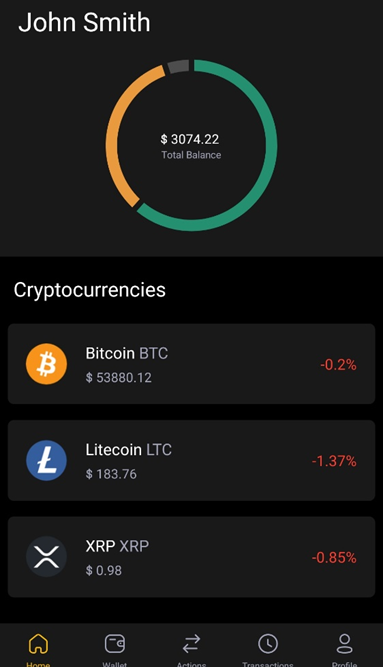Tap the Home icon in bottom navigation
This screenshot has height=667, width=383.
click(38, 644)
